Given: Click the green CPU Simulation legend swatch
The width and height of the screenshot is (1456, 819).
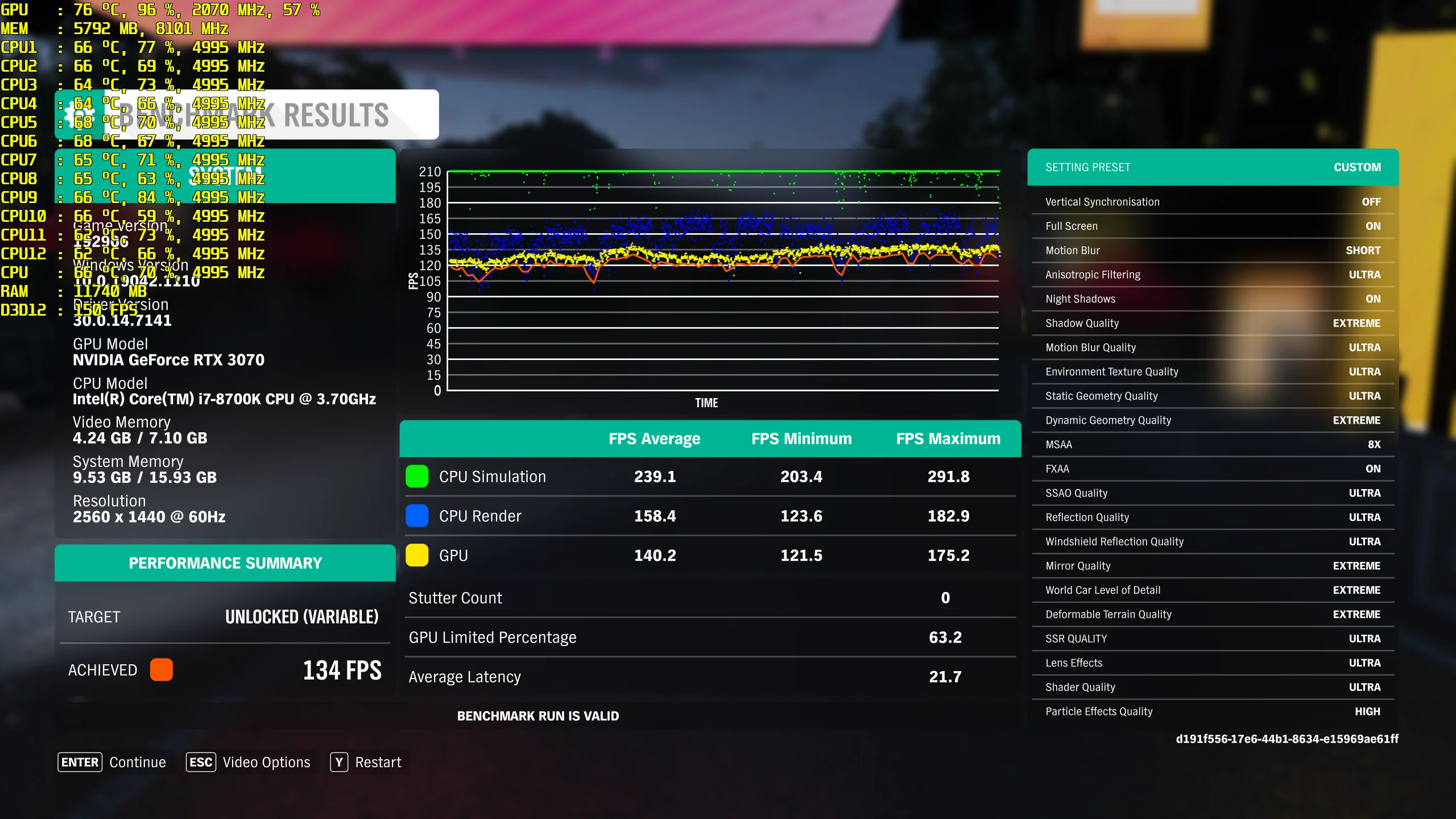Looking at the screenshot, I should coord(417,476).
